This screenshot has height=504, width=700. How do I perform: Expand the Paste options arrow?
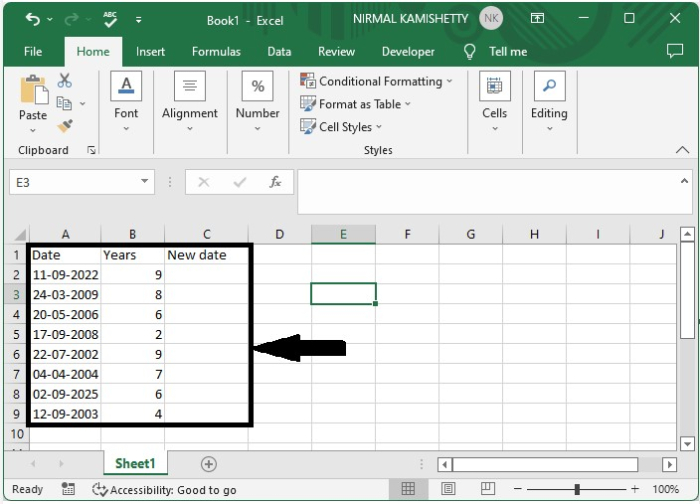pos(33,130)
